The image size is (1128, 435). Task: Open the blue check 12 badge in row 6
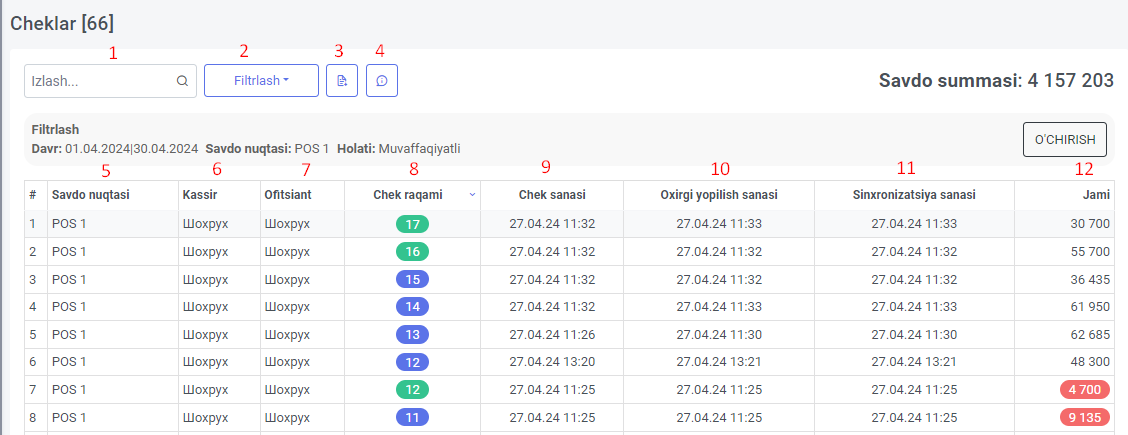point(412,362)
